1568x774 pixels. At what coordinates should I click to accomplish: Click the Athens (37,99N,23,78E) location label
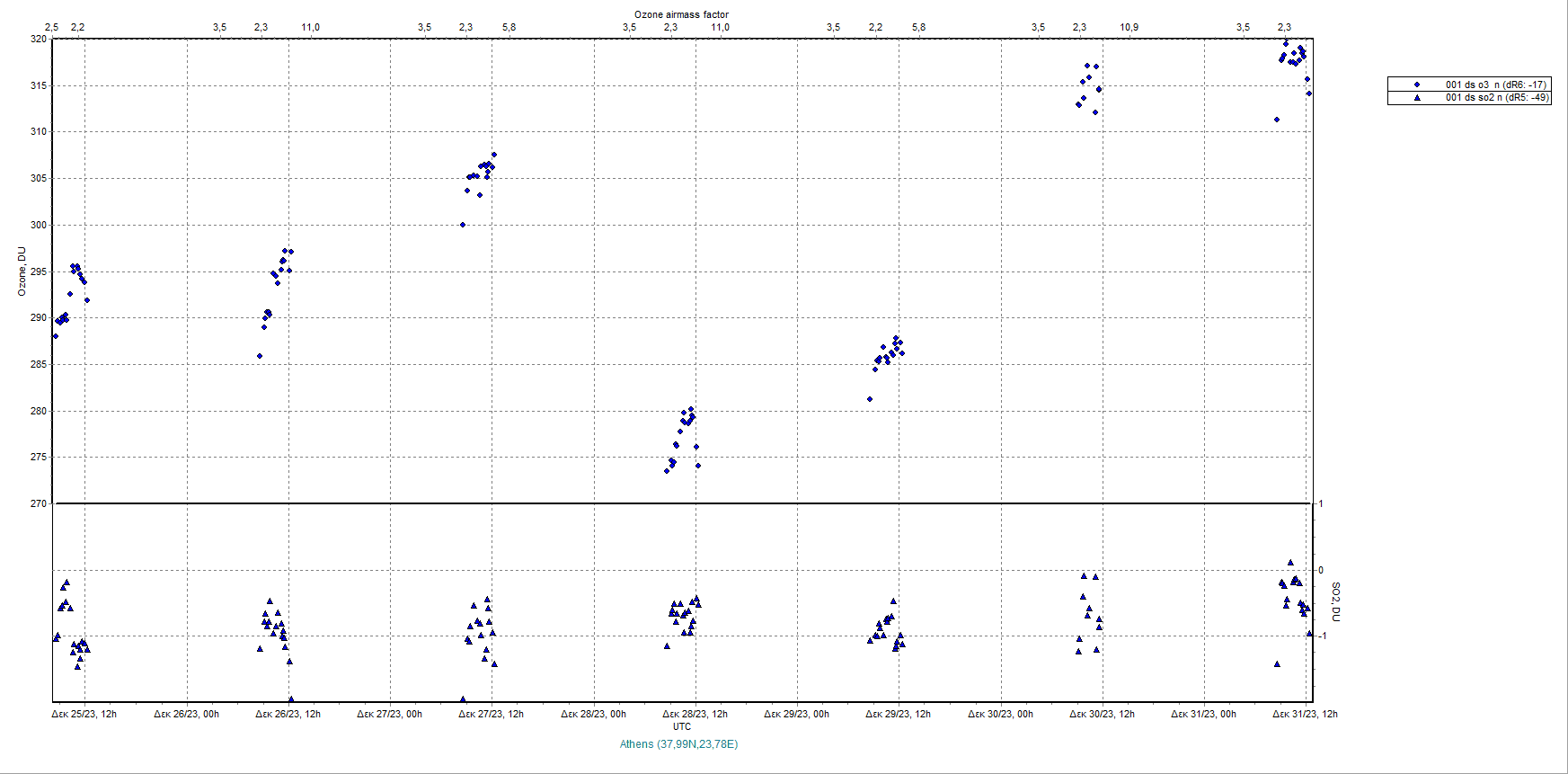(x=678, y=744)
